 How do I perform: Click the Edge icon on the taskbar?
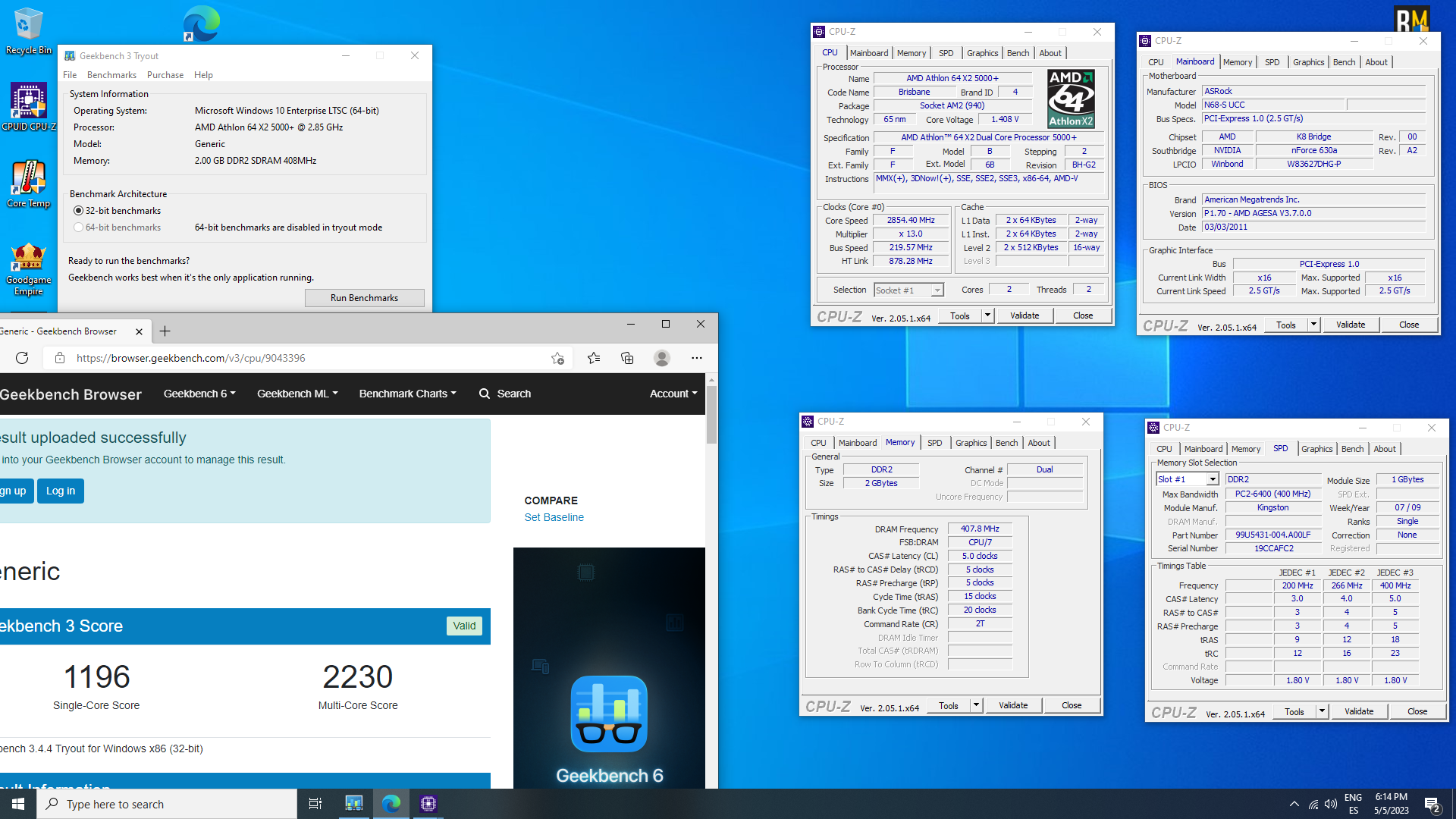[x=391, y=804]
